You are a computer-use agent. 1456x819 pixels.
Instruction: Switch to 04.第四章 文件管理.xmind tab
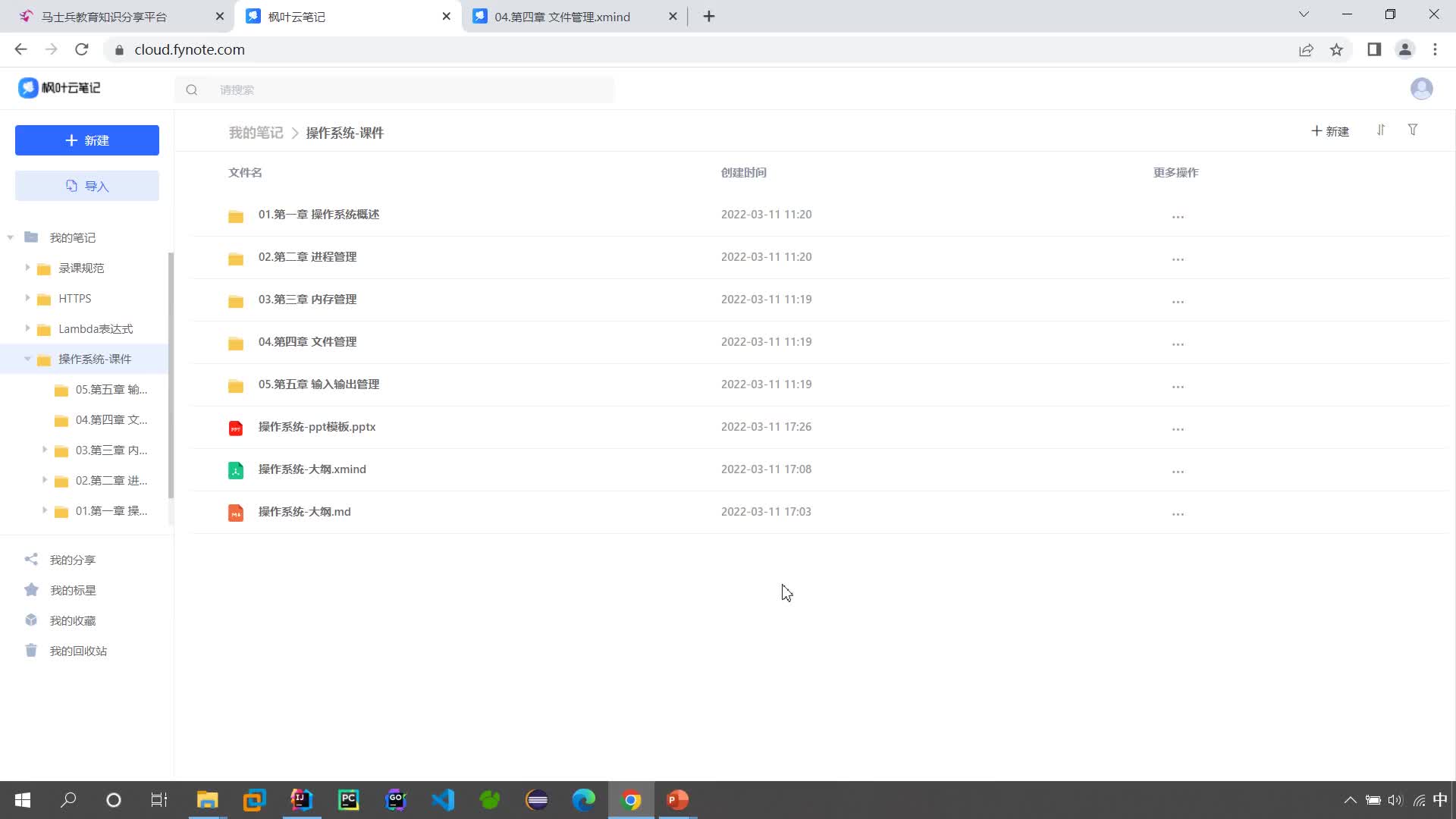click(562, 17)
